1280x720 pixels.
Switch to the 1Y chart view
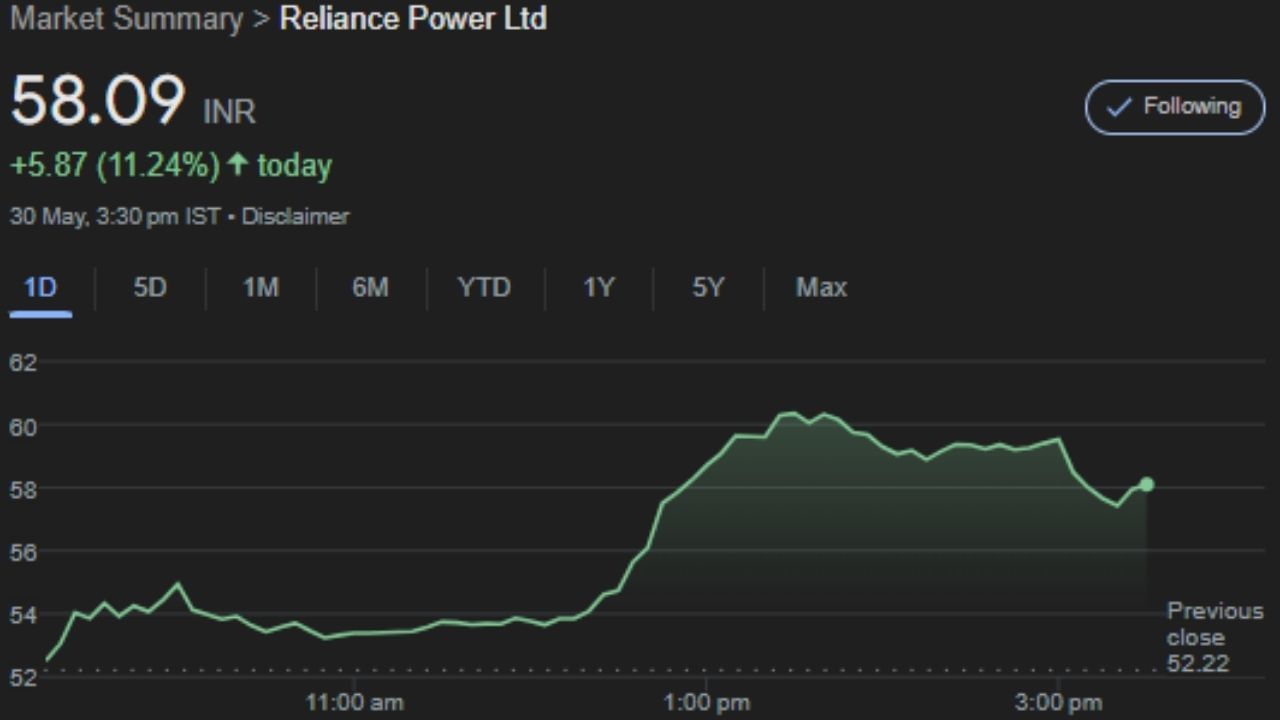[598, 288]
